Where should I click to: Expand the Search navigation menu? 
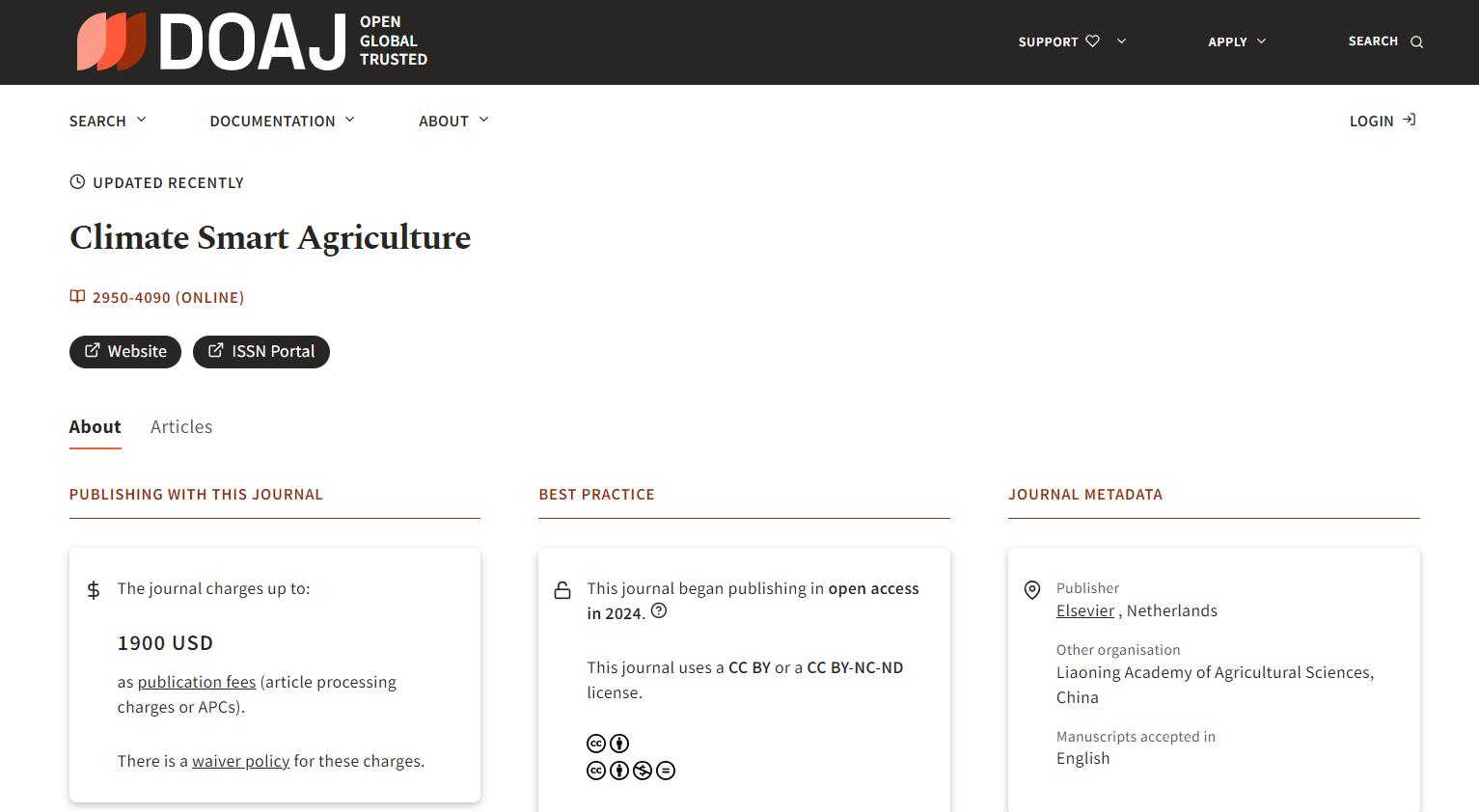(x=107, y=121)
